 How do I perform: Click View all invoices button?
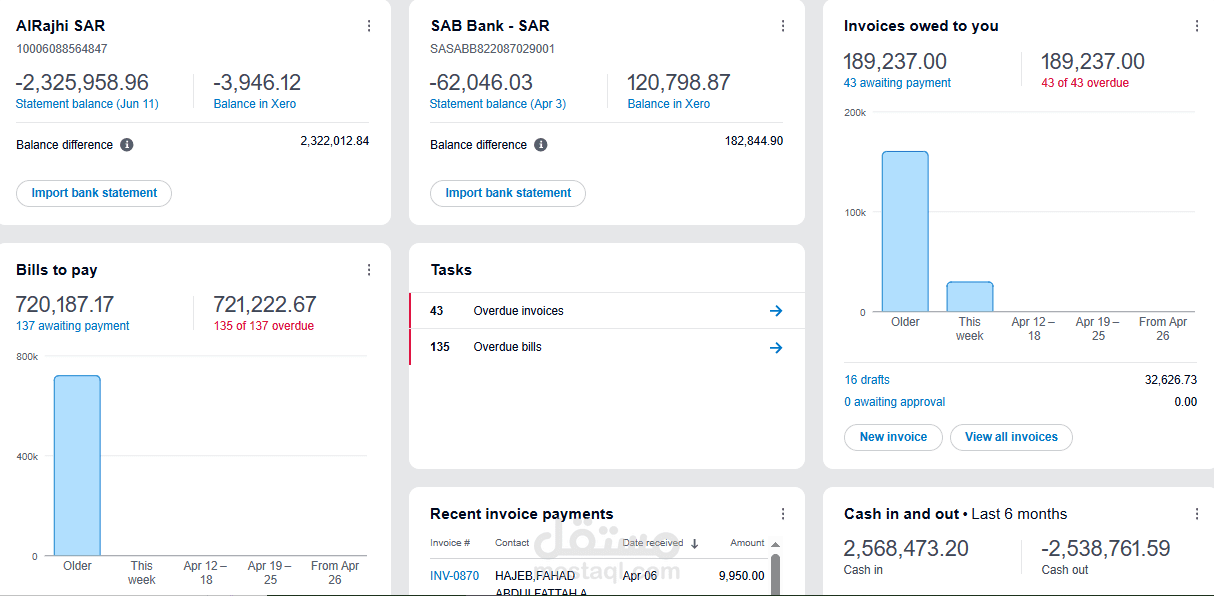point(1011,437)
